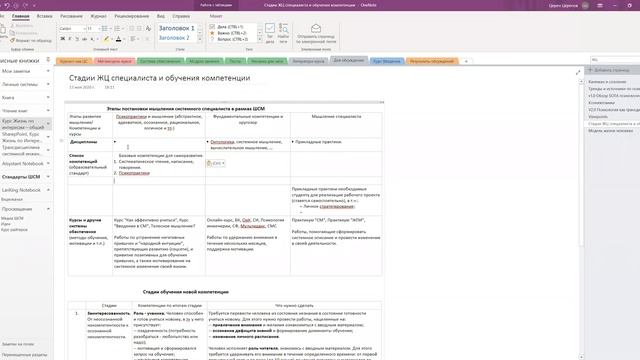
Task: Expand Стандарты ШСМ notebook arrow
Action: (48, 177)
